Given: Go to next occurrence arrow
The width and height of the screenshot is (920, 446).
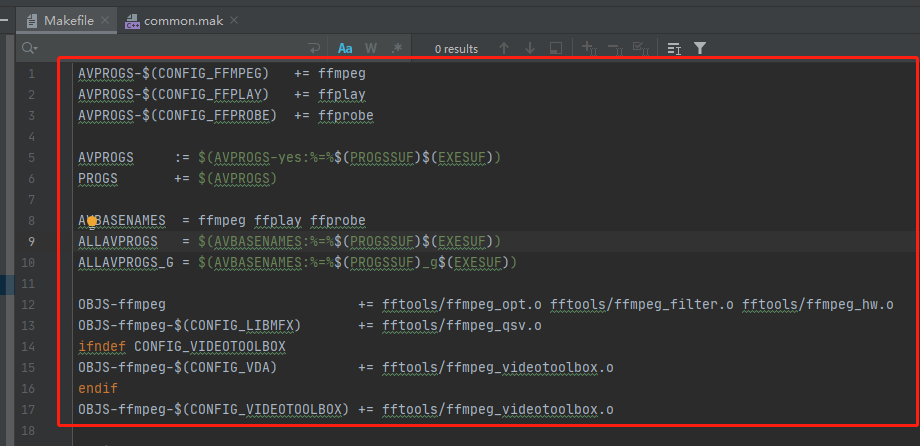Looking at the screenshot, I should click(x=529, y=48).
